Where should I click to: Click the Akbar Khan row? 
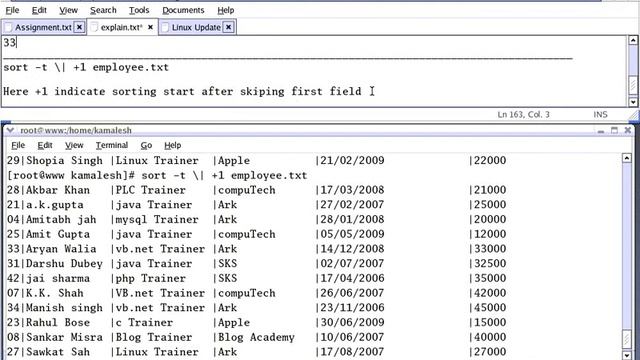[x=257, y=190]
